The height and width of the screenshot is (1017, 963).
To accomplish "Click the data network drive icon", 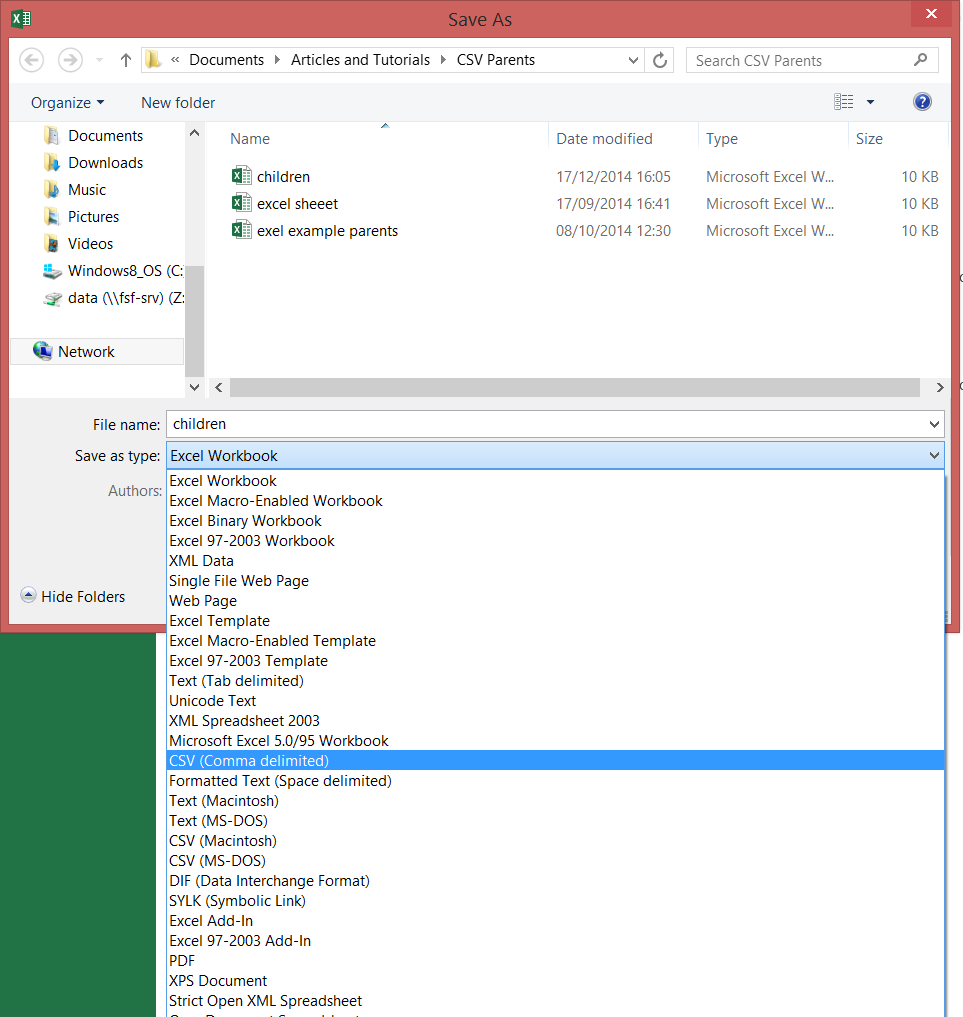I will (52, 298).
